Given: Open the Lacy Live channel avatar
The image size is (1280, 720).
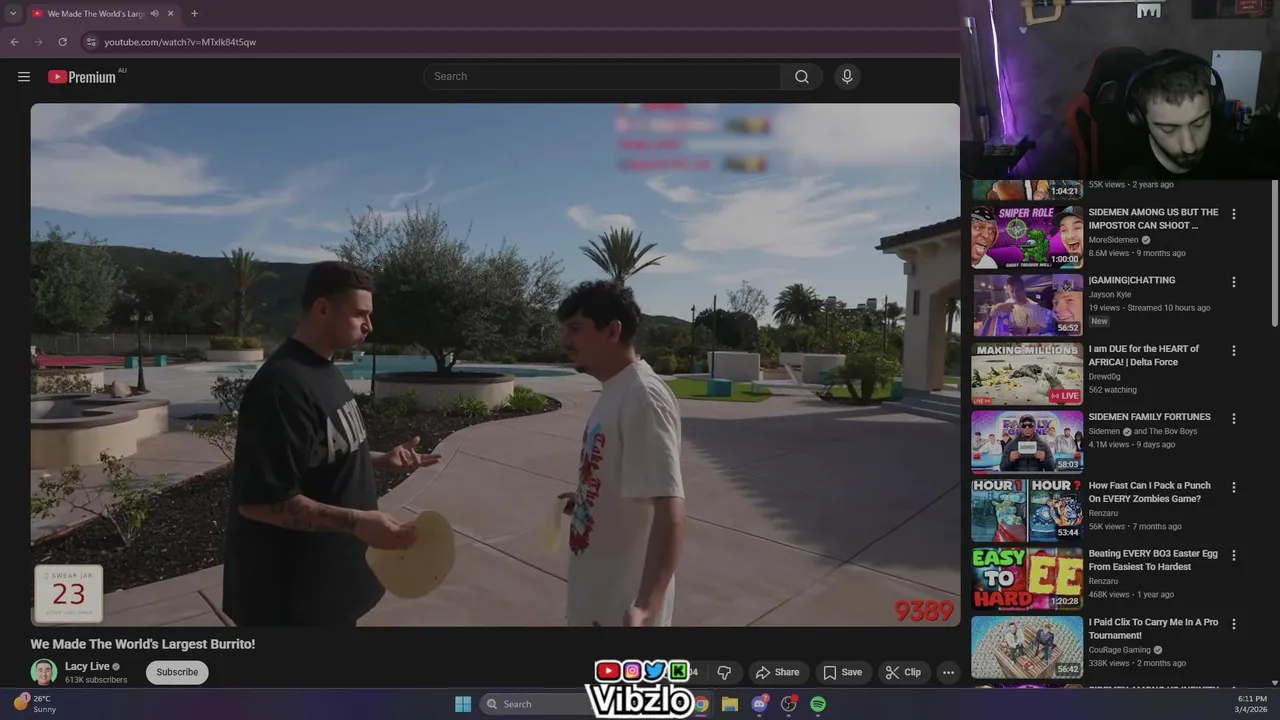Looking at the screenshot, I should click(x=44, y=672).
